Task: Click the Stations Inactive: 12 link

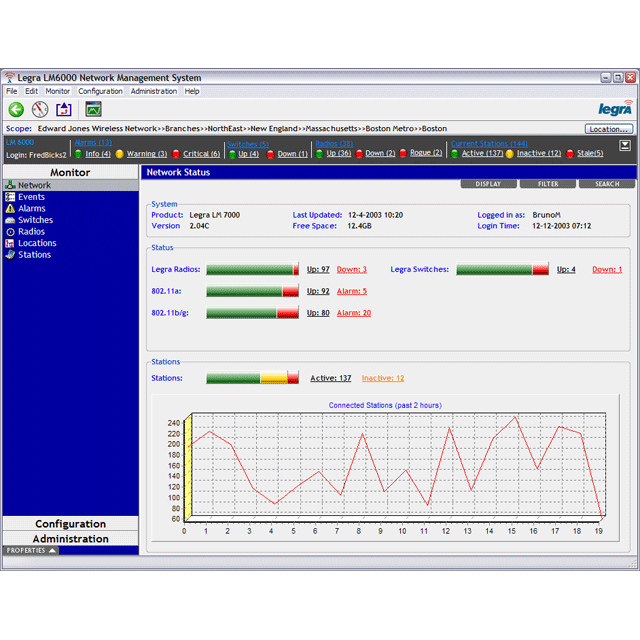Action: tap(383, 378)
